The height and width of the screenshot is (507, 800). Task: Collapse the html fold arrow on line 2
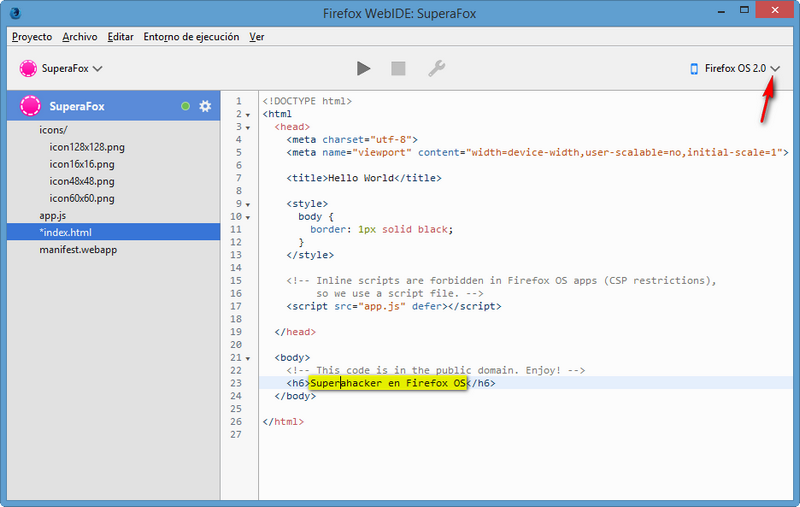point(248,115)
